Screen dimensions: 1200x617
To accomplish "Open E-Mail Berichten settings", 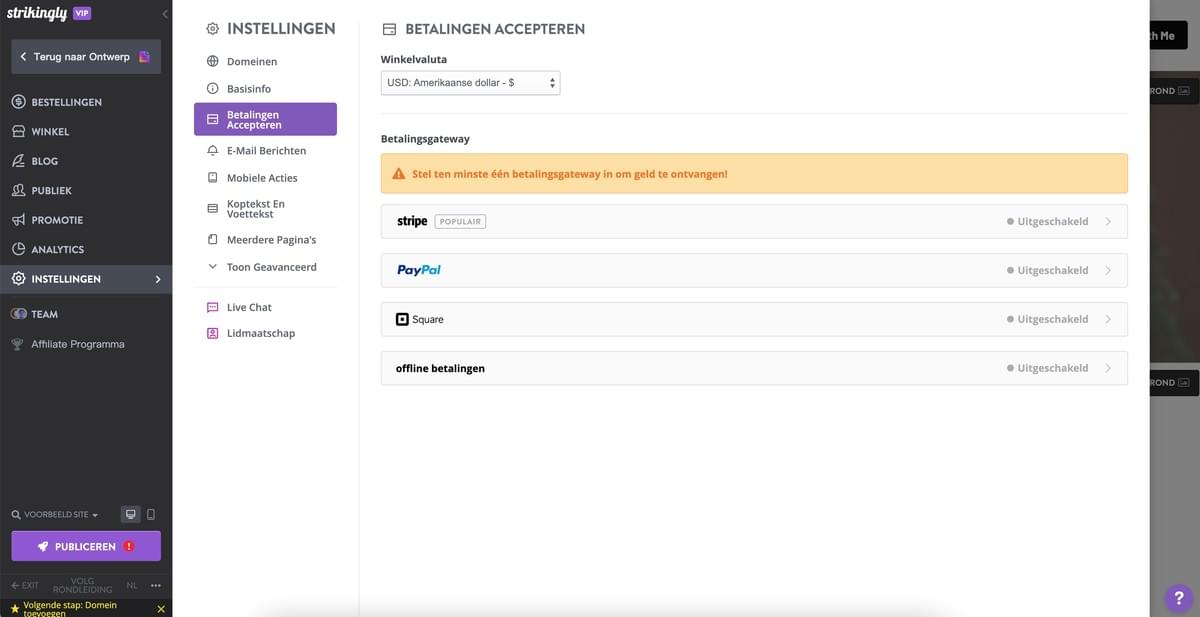I will [265, 151].
